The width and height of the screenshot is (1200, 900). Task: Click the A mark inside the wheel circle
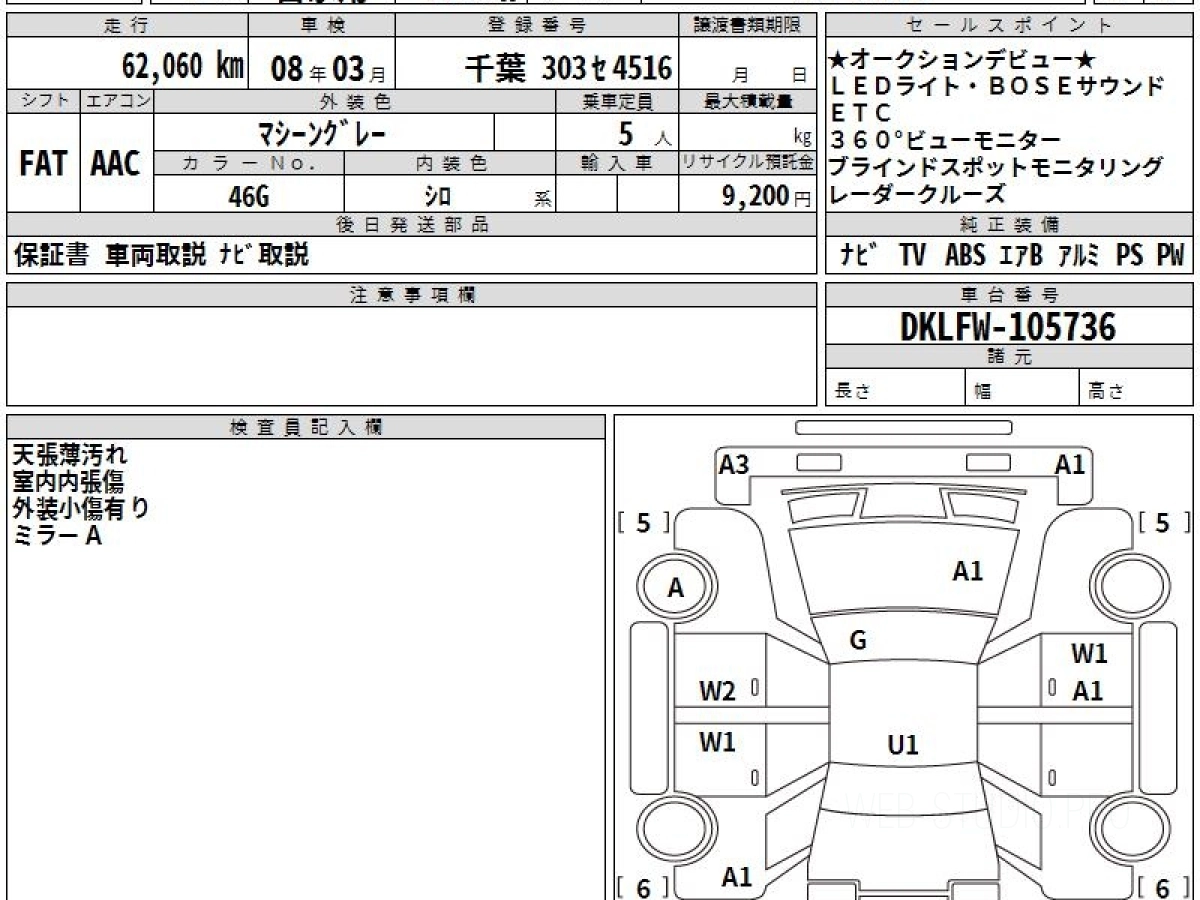pos(675,589)
